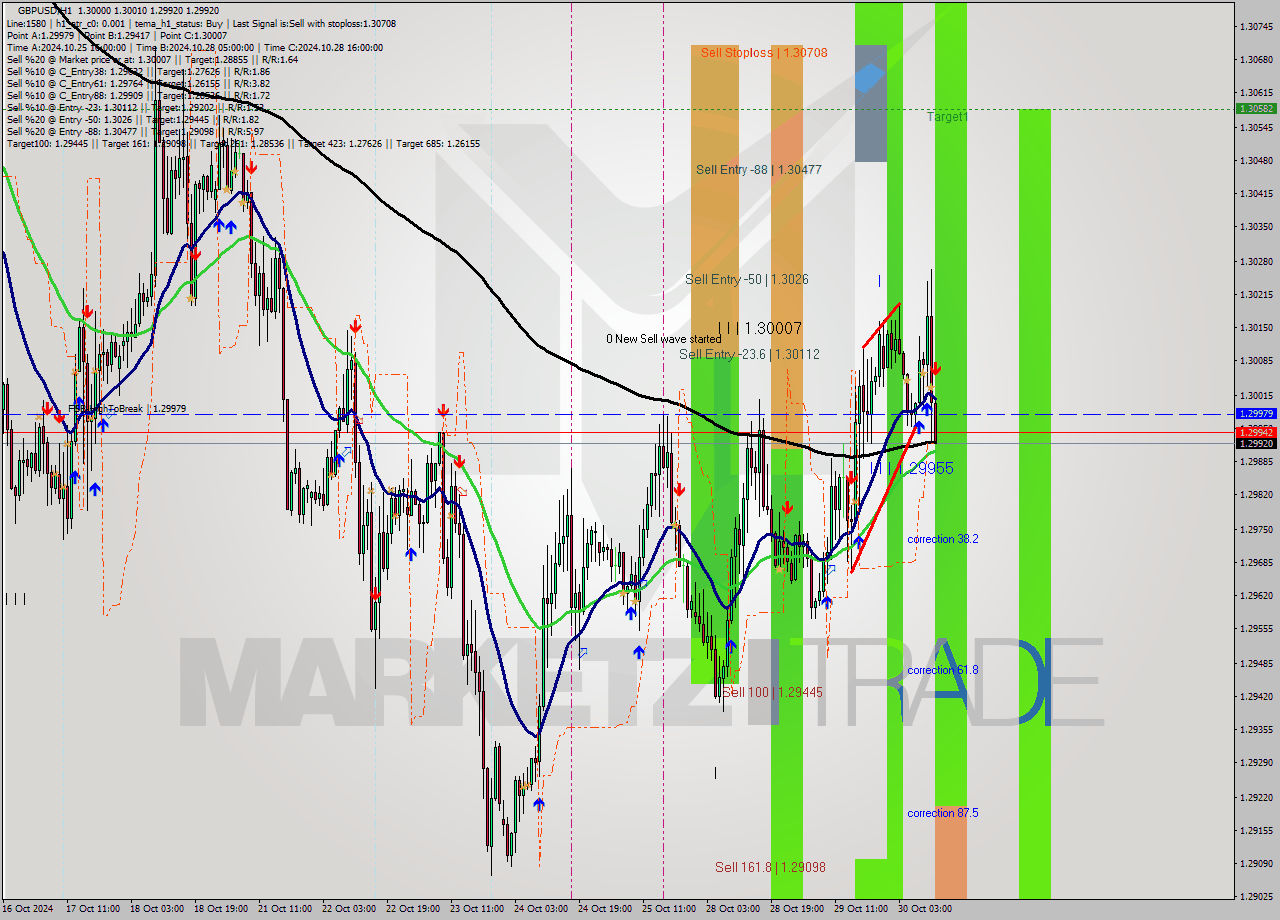Click the 1.29155 price axis label

coord(1255,830)
